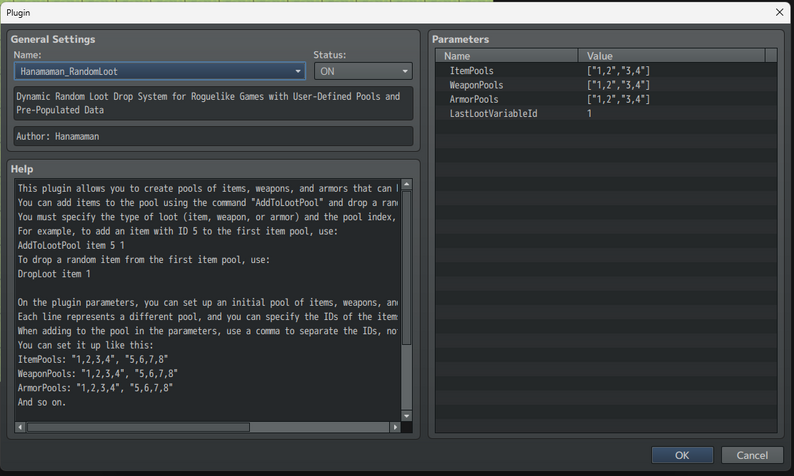794x476 pixels.
Task: Close the Plugin window
Action: (779, 12)
